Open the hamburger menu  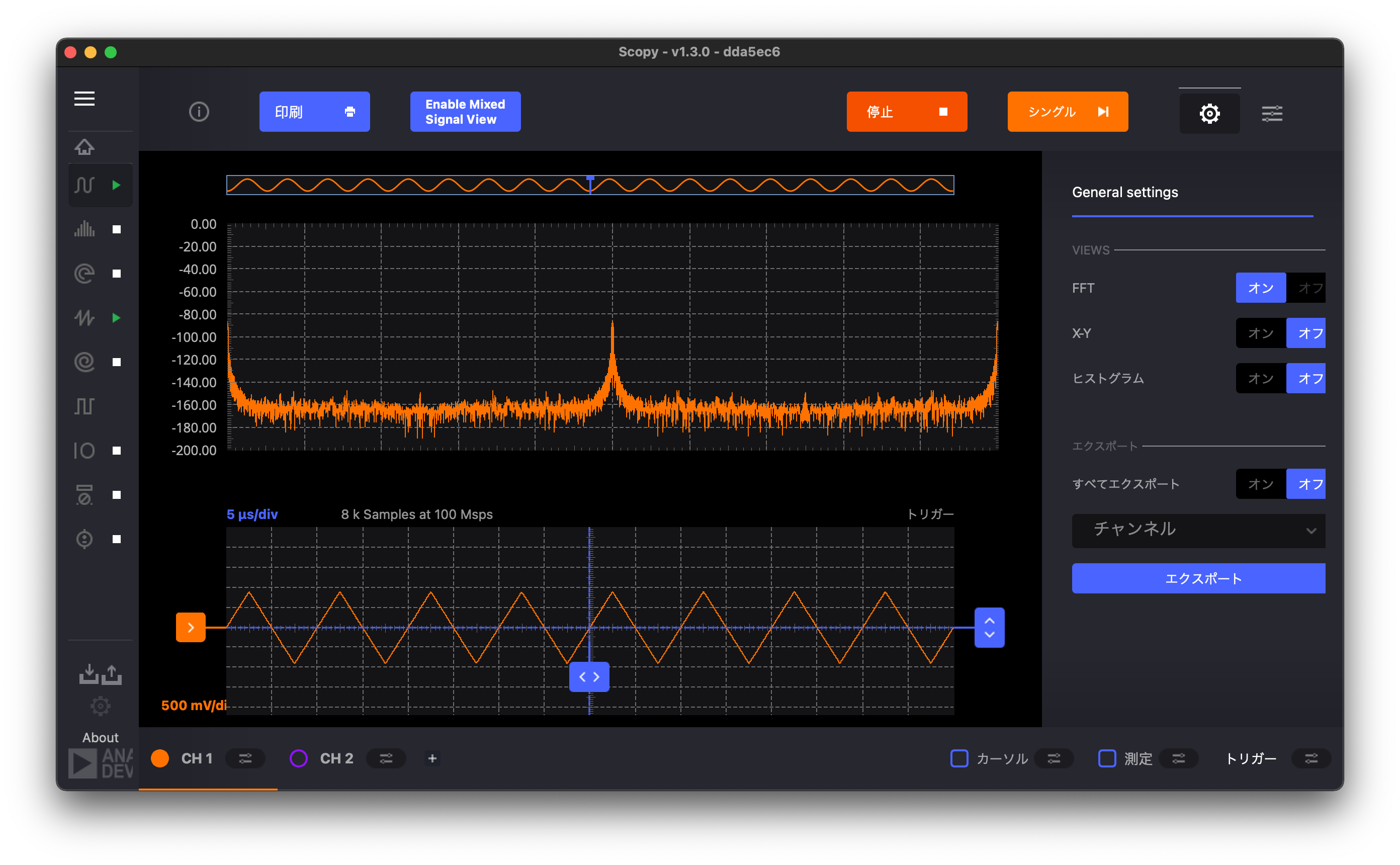click(x=84, y=99)
